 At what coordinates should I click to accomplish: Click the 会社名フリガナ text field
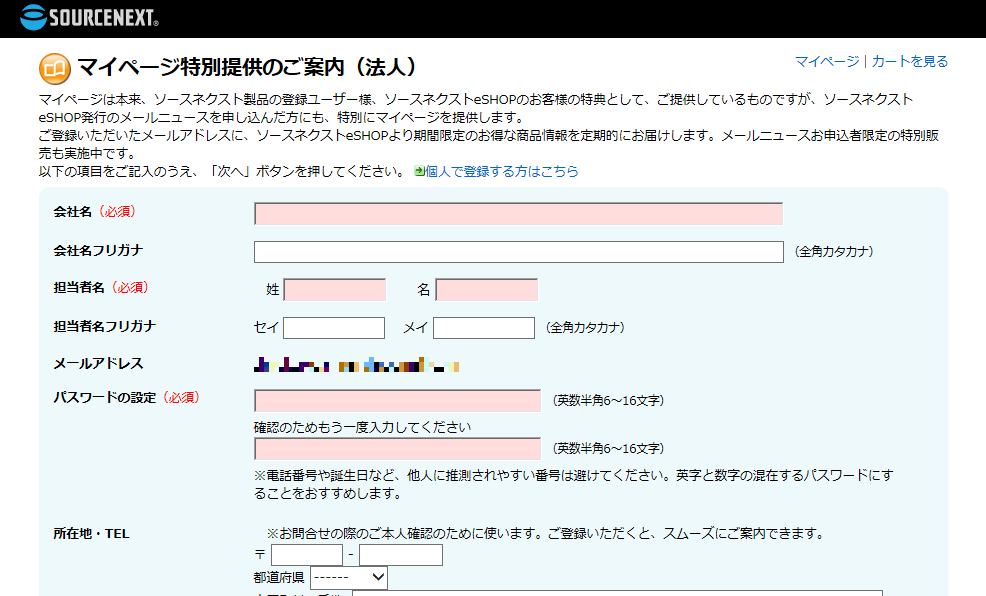518,252
